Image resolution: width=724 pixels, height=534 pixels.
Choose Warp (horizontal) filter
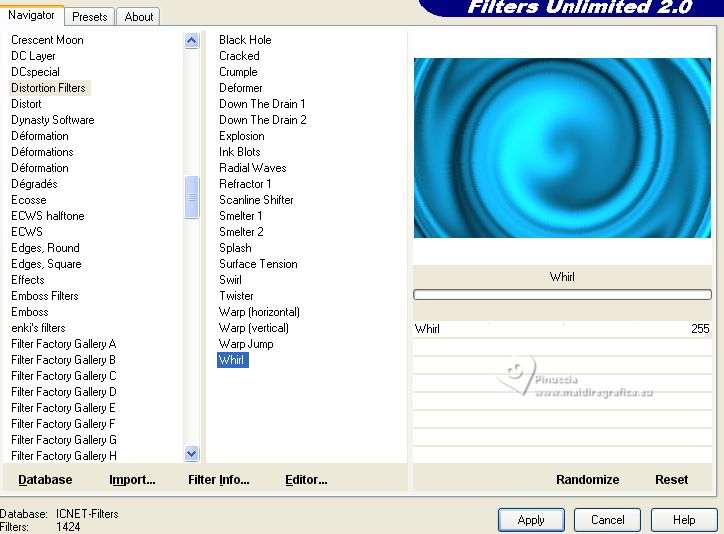click(259, 312)
